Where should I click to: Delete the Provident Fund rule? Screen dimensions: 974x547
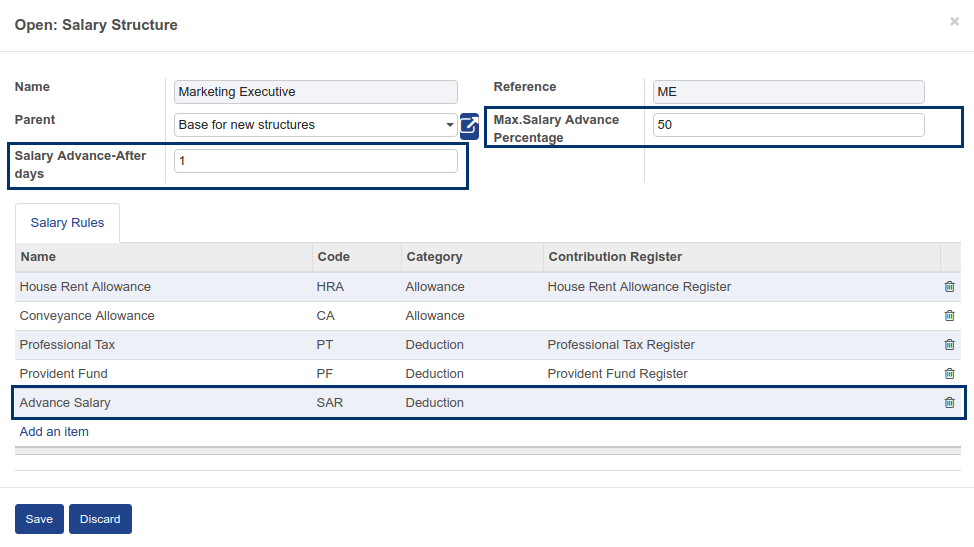949,374
